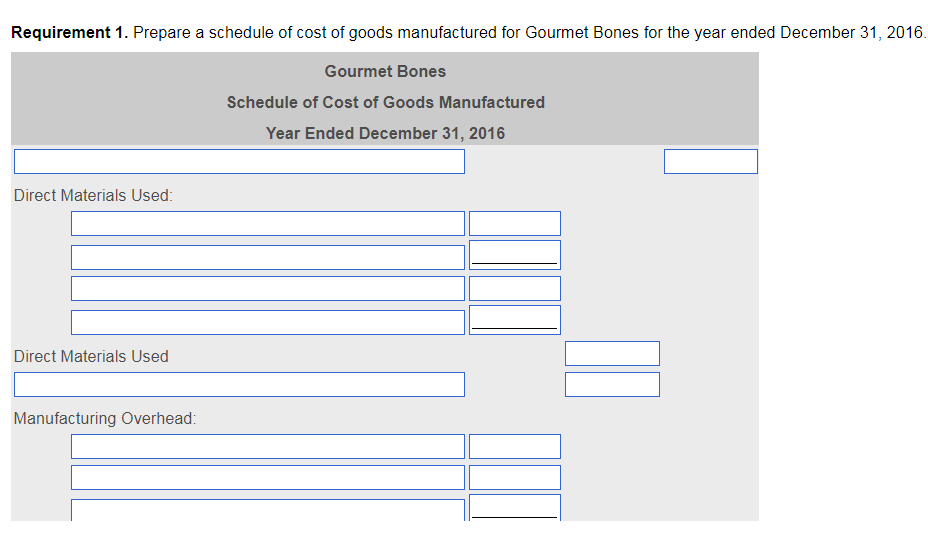Select third description field under Direct Materials Used:
This screenshot has height=534, width=928.
[267, 289]
